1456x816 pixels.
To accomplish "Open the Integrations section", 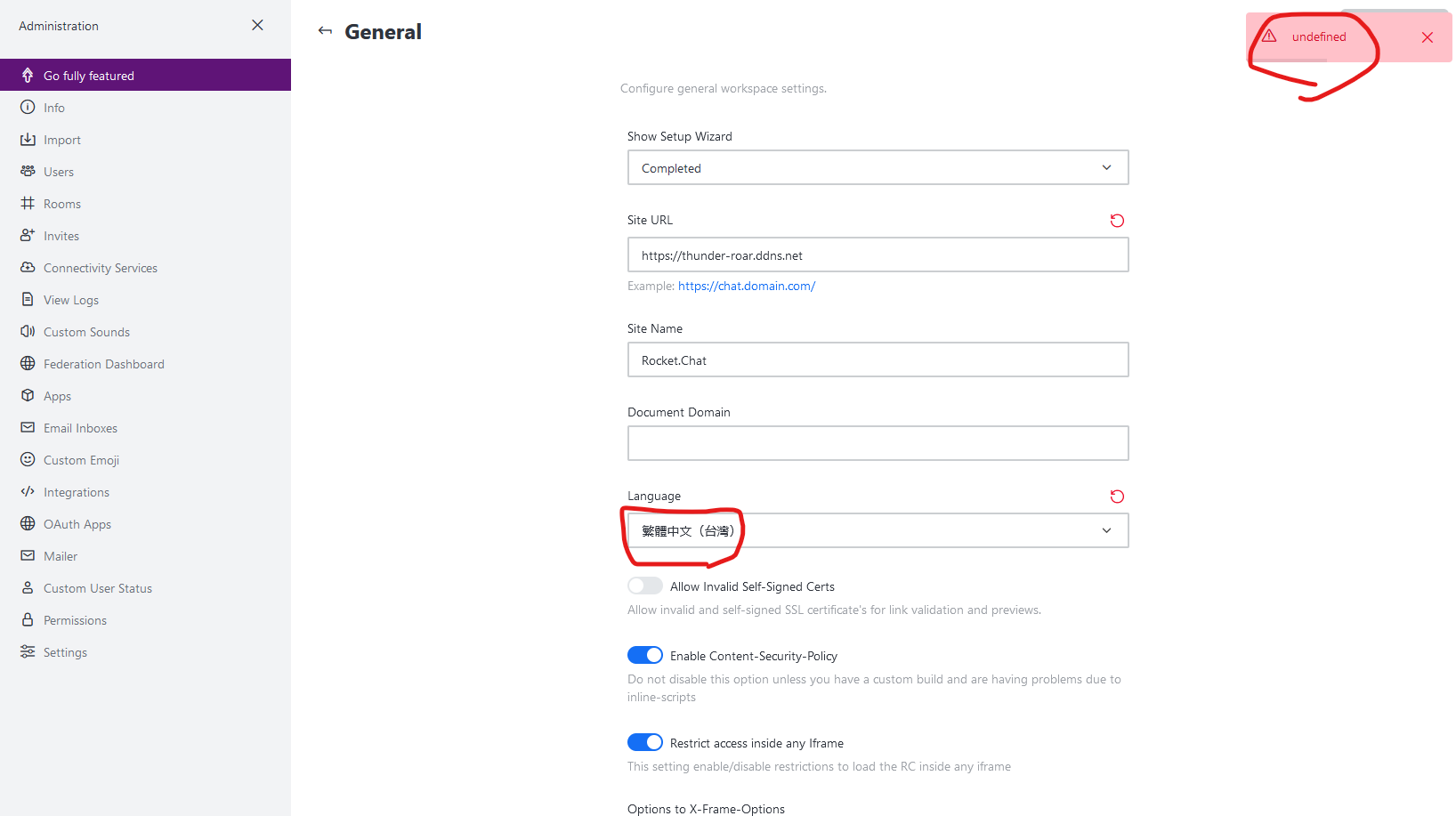I will pyautogui.click(x=76, y=491).
